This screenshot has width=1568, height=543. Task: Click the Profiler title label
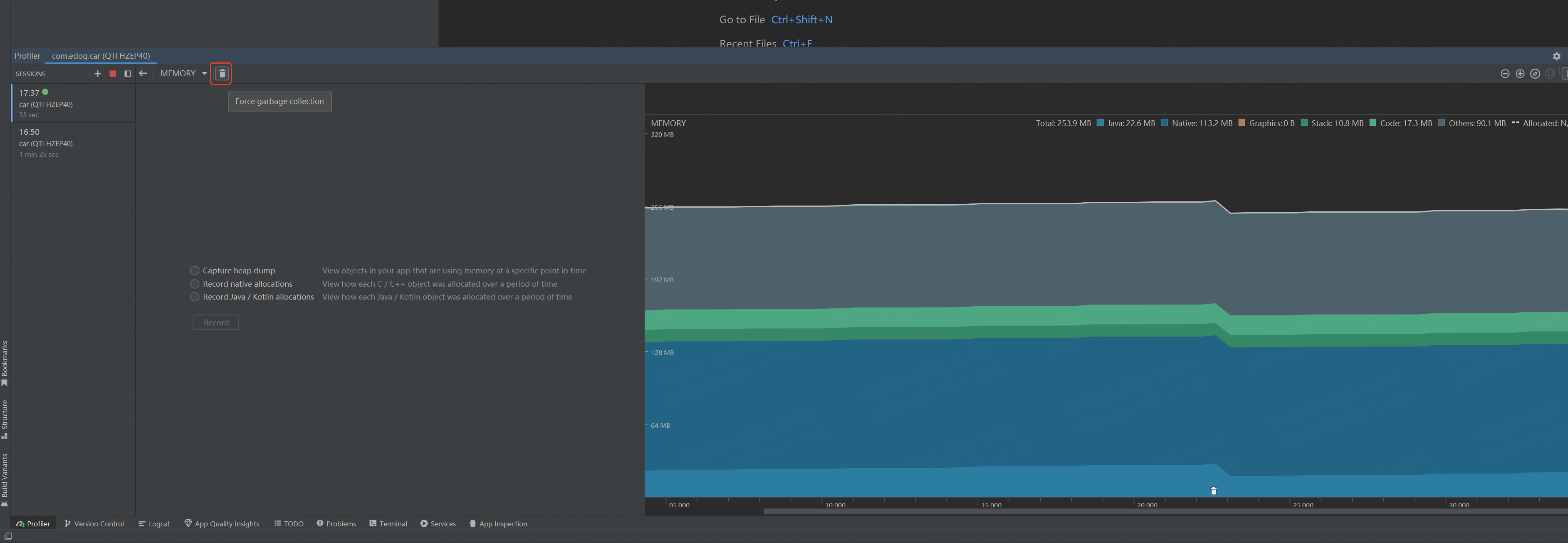tap(27, 56)
